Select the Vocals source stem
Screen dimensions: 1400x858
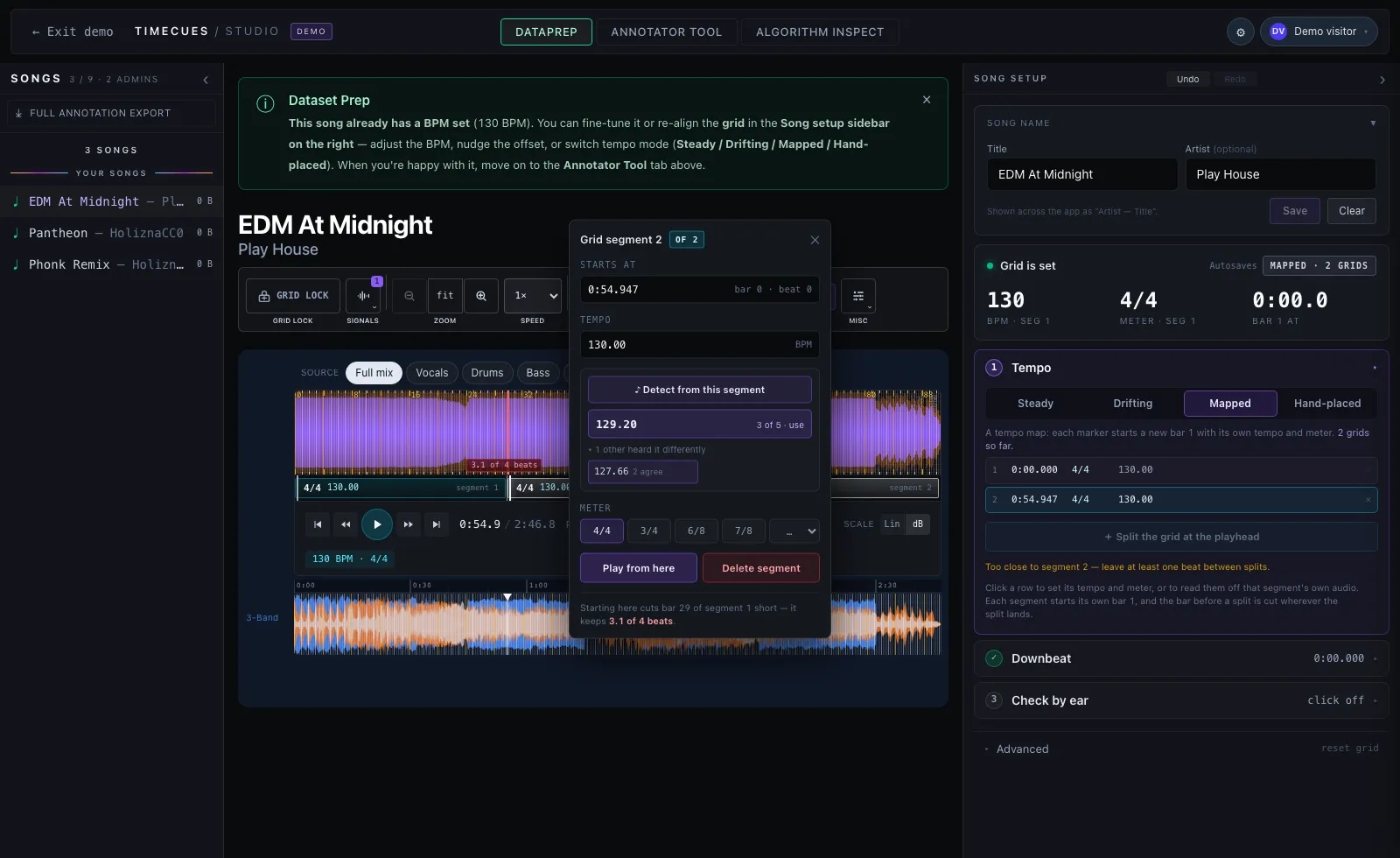coord(432,373)
